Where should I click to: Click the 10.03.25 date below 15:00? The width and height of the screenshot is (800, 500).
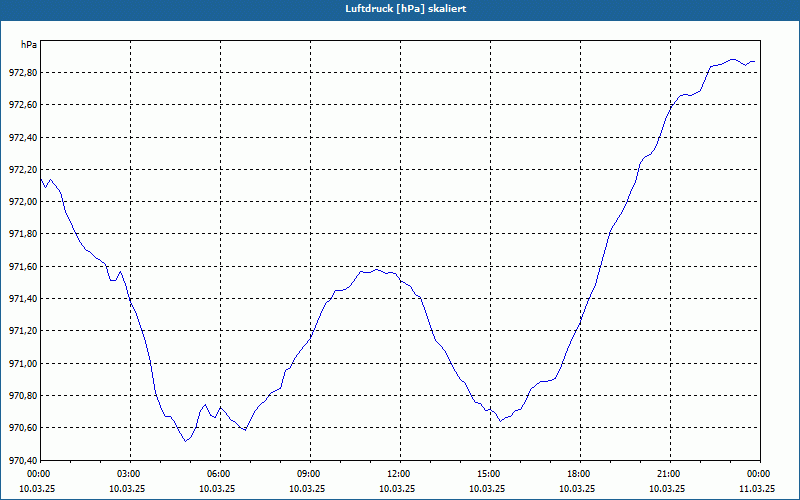click(487, 489)
